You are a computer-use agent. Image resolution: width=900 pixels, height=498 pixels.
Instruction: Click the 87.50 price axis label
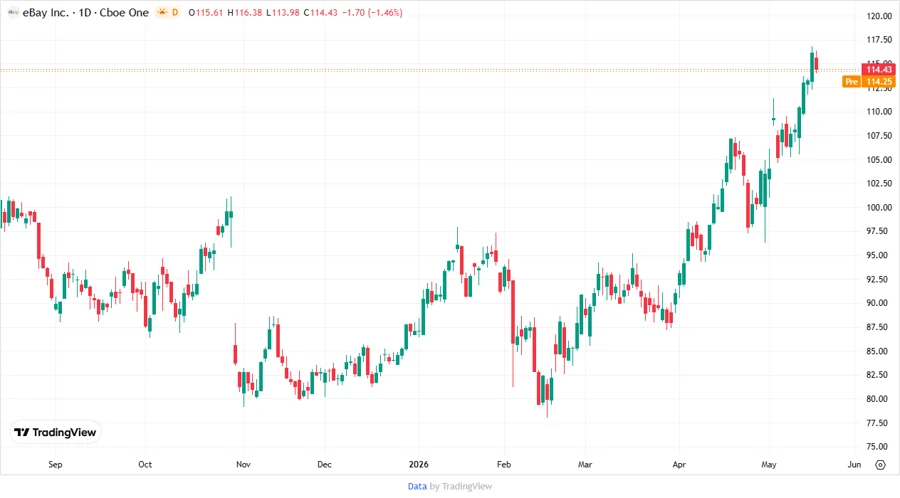(x=879, y=326)
